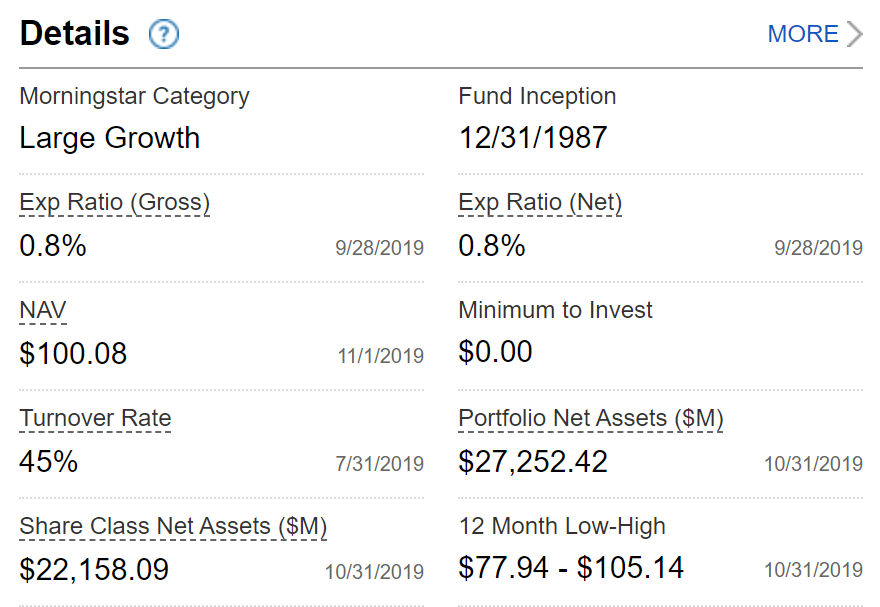The width and height of the screenshot is (880, 607).
Task: Click the help question mark icon beside Details
Action: (163, 35)
